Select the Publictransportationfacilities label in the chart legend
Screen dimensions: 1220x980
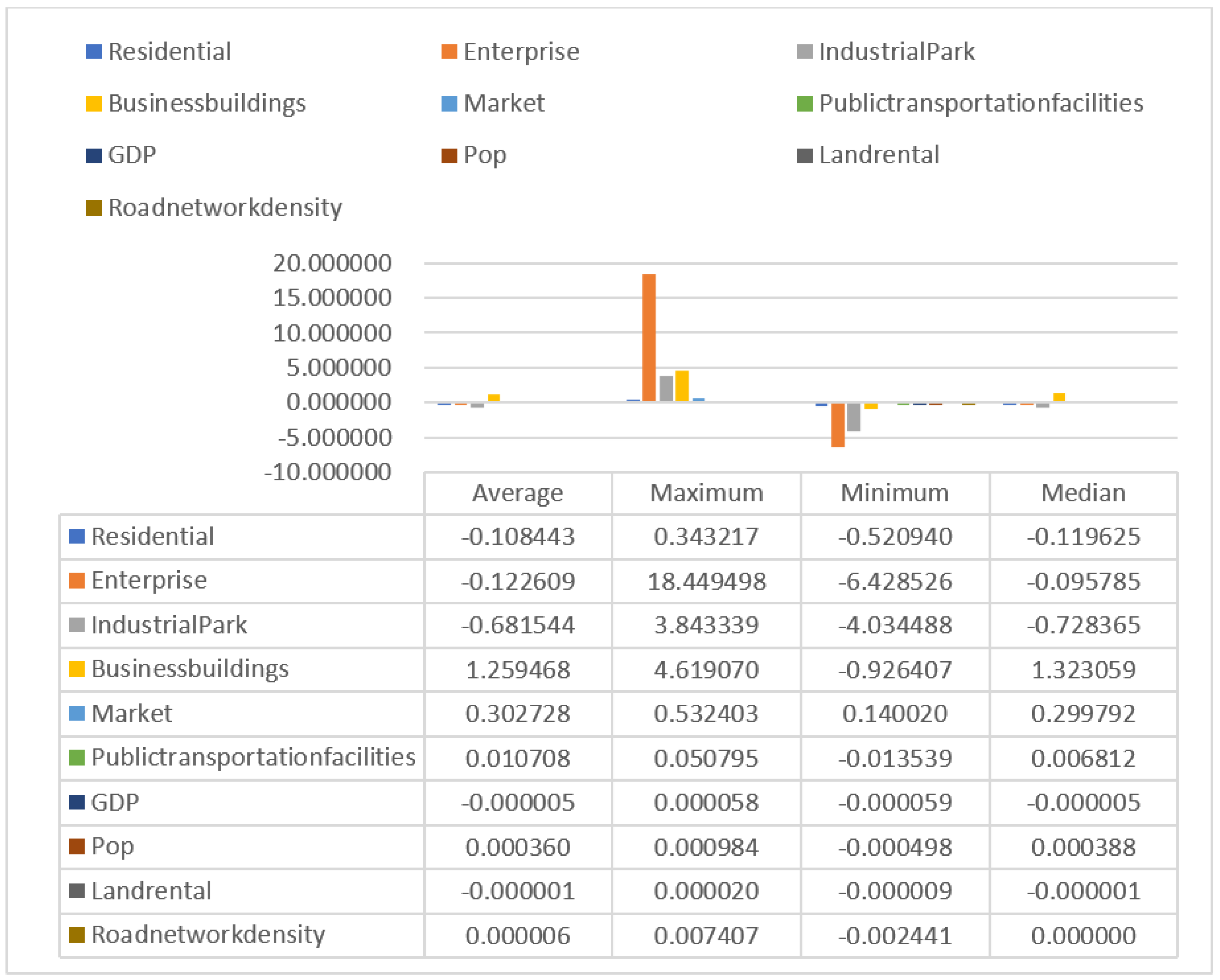click(981, 103)
